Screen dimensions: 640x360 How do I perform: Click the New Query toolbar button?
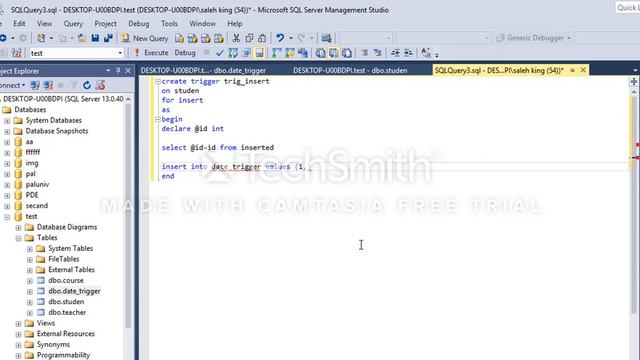tap(145, 38)
